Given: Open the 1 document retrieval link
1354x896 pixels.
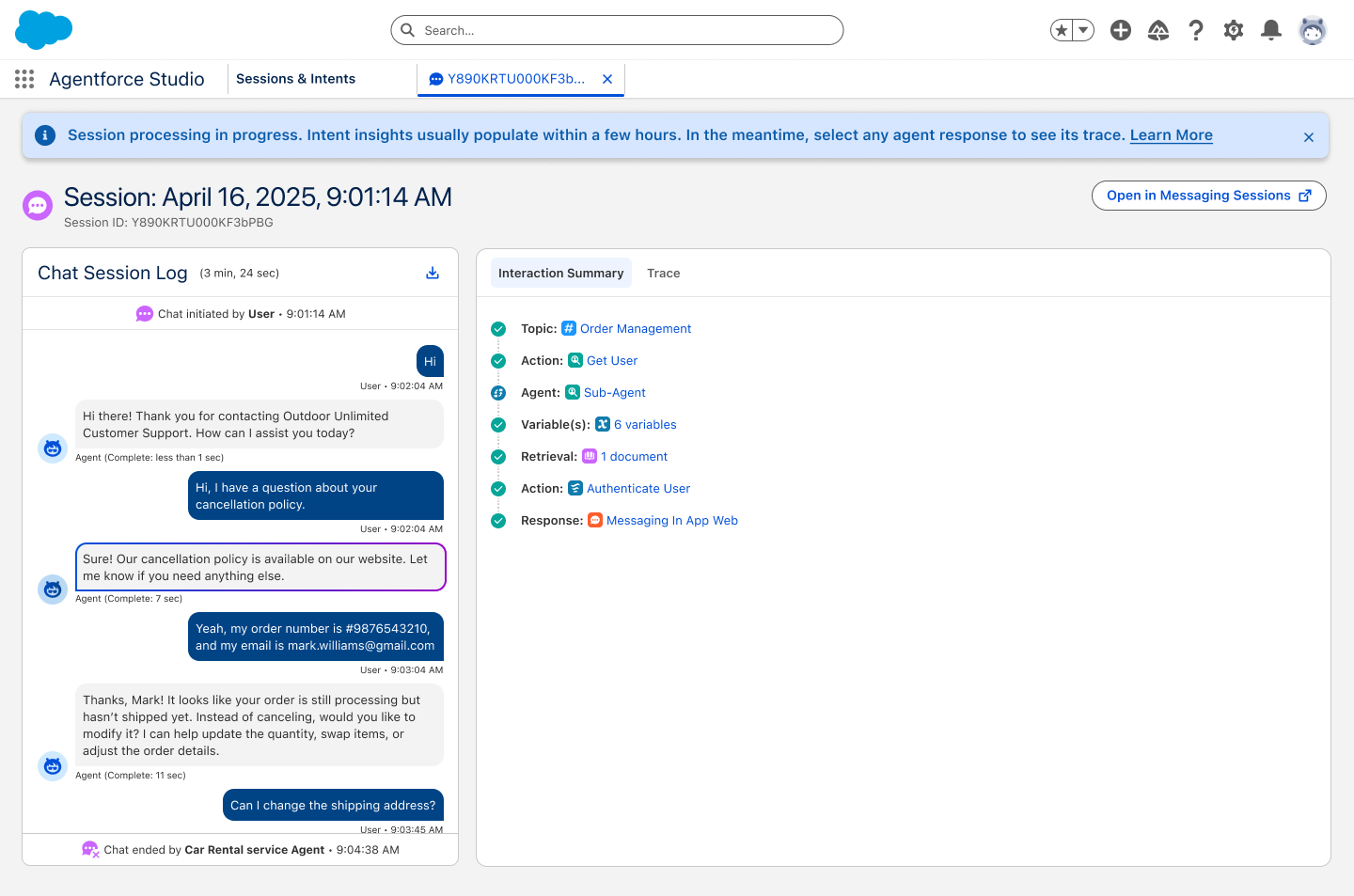Looking at the screenshot, I should 635,457.
